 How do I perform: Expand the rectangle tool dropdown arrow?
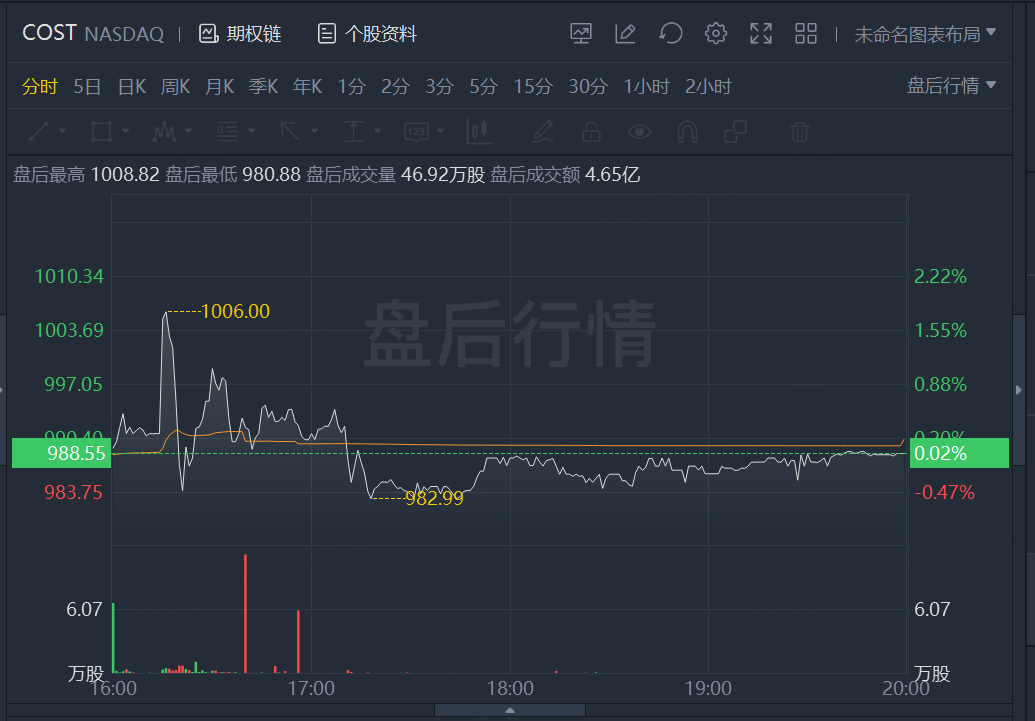[x=125, y=131]
